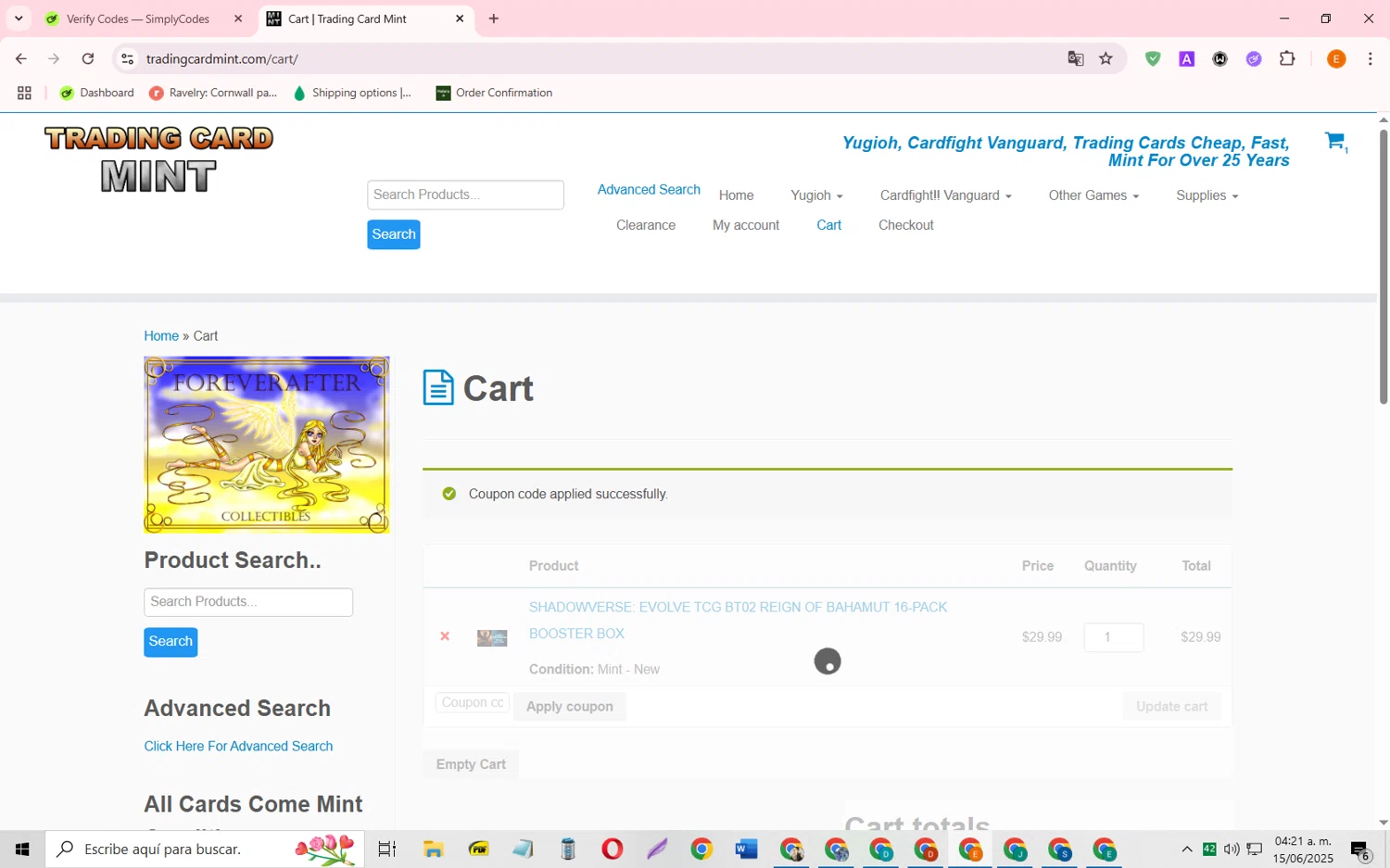Viewport: 1390px width, 868px height.
Task: Open the bookmarks apps grid icon
Action: click(24, 93)
